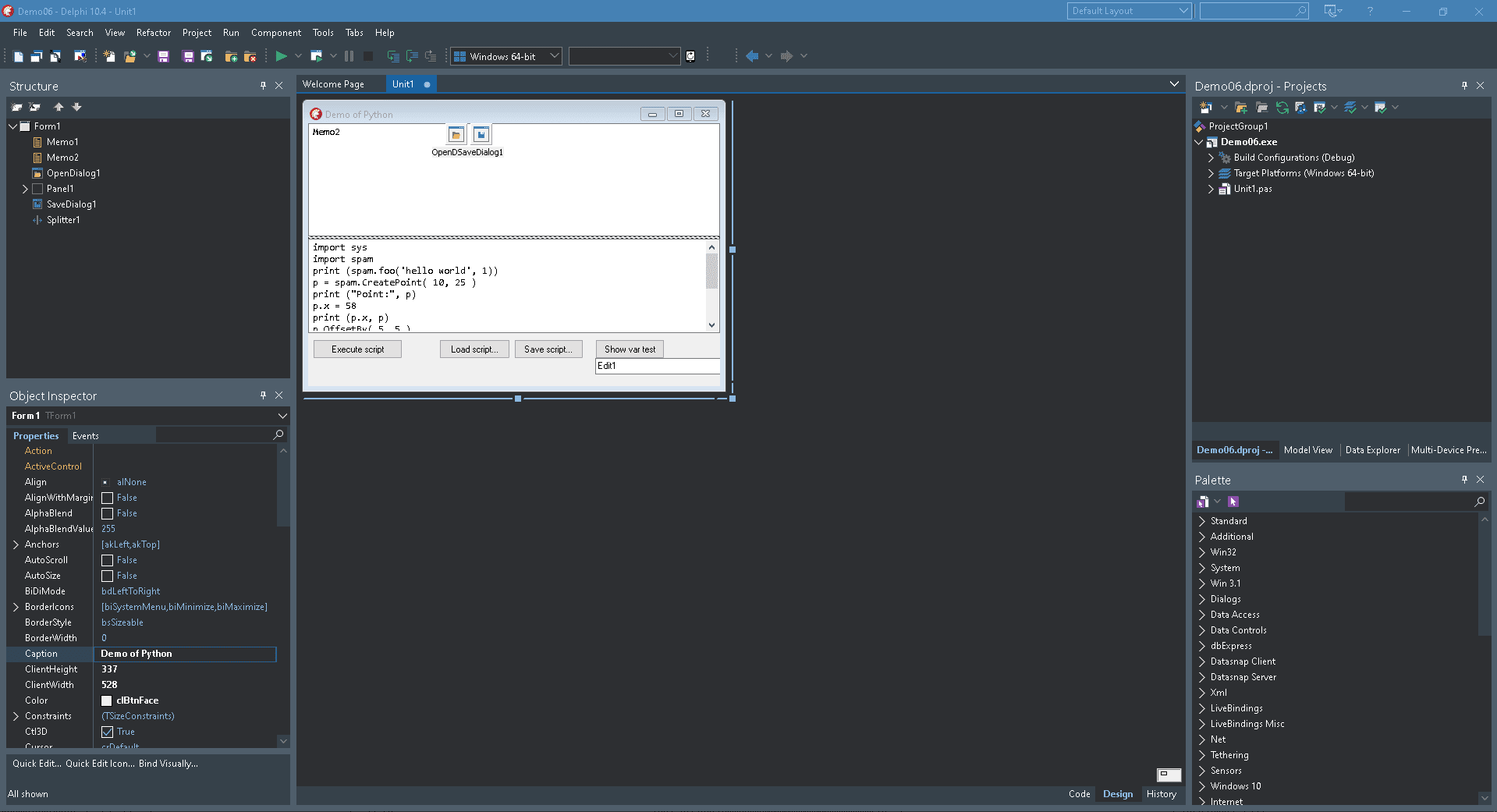The height and width of the screenshot is (812, 1497).
Task: Click the device preview icon beside config dropdown
Action: pyautogui.click(x=690, y=56)
